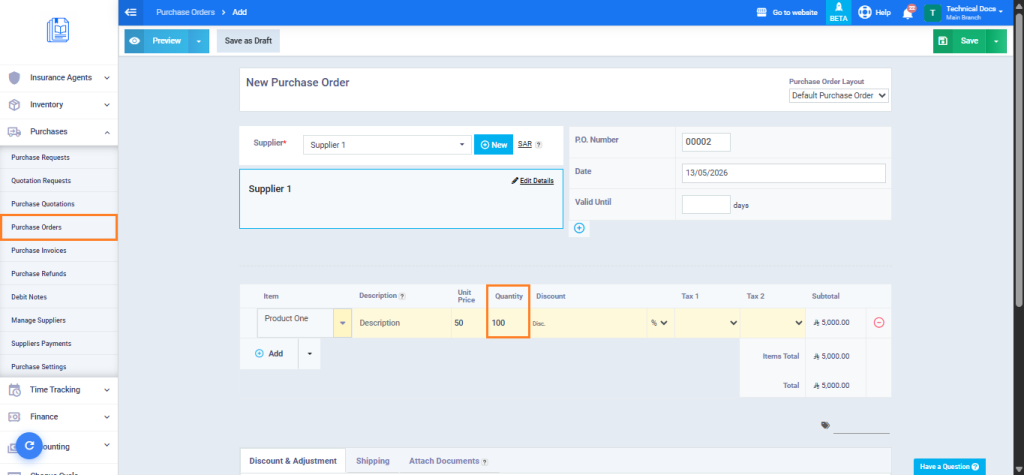Expand the Preview dropdown arrow

pyautogui.click(x=199, y=41)
